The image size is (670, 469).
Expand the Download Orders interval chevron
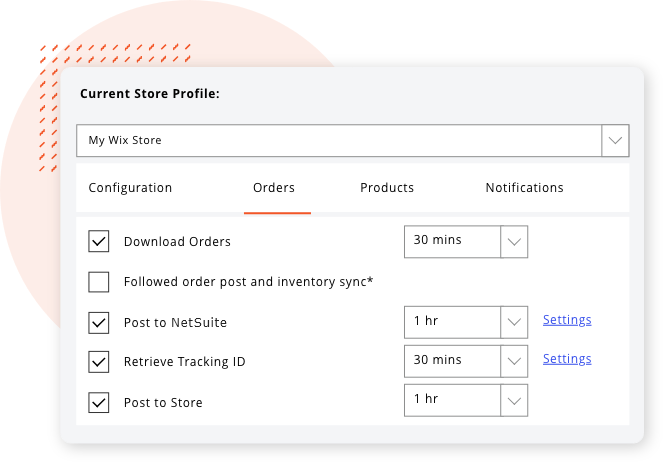point(514,242)
